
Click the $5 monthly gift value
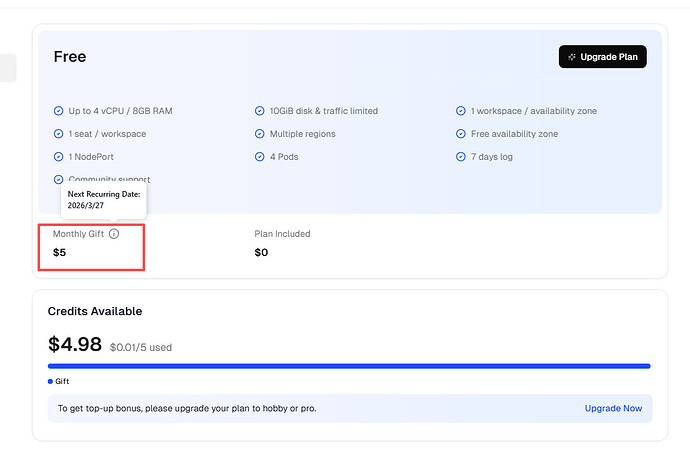coord(59,253)
